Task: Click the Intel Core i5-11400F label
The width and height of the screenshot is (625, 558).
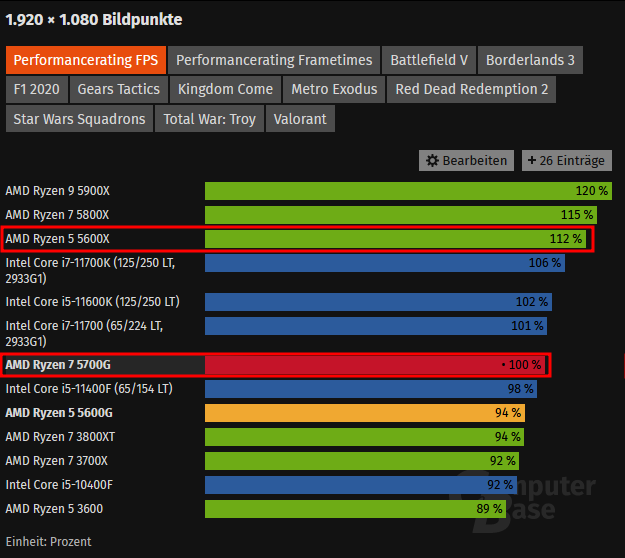Action: click(x=89, y=389)
